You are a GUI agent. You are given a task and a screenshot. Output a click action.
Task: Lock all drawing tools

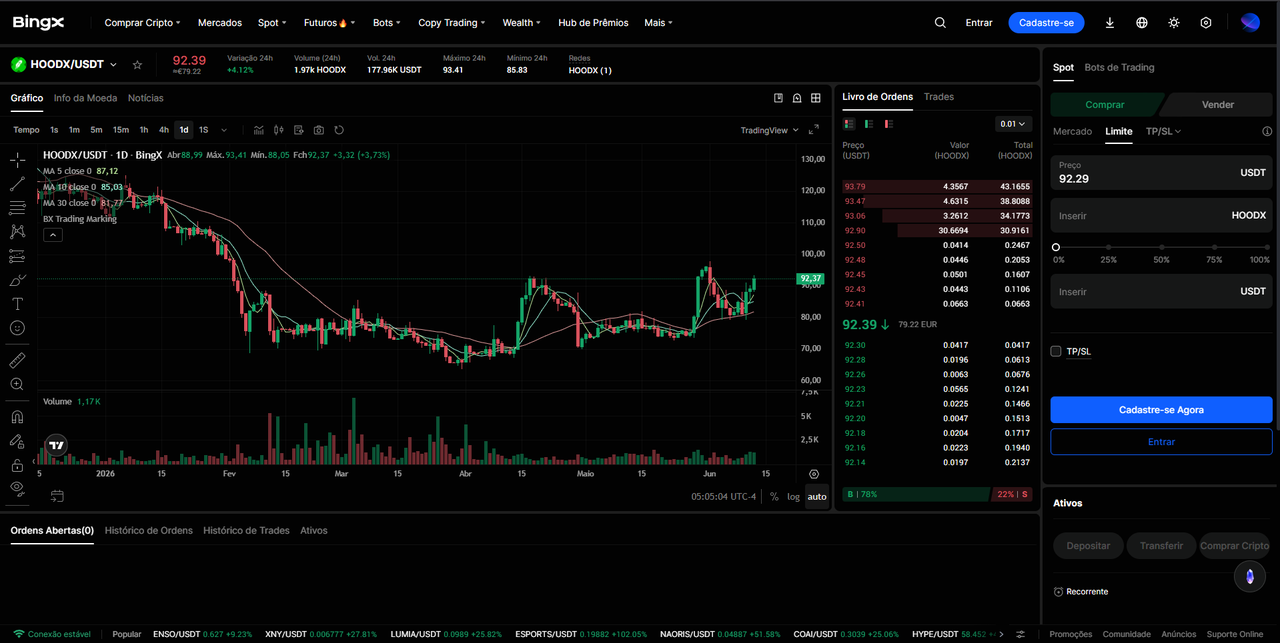[17, 465]
